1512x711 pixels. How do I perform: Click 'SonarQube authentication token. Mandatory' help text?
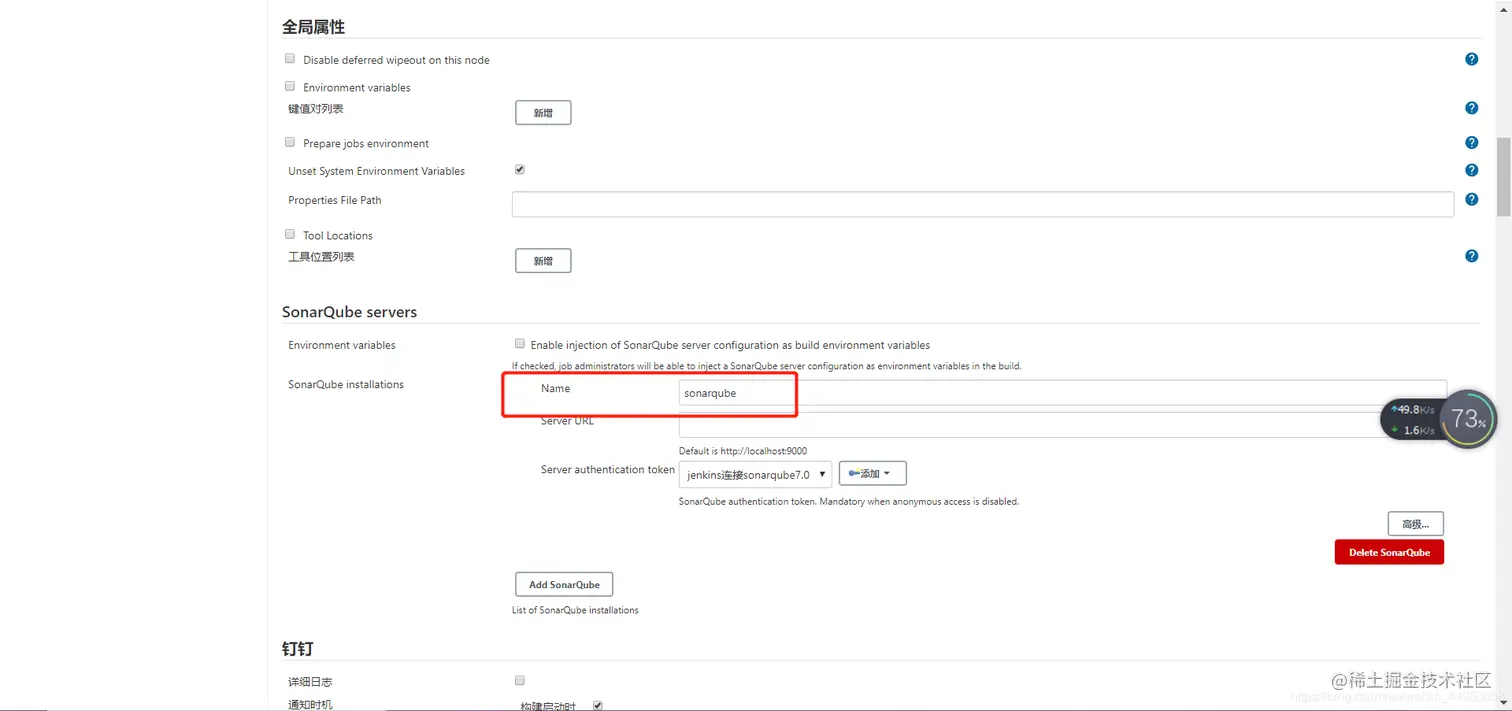[849, 501]
